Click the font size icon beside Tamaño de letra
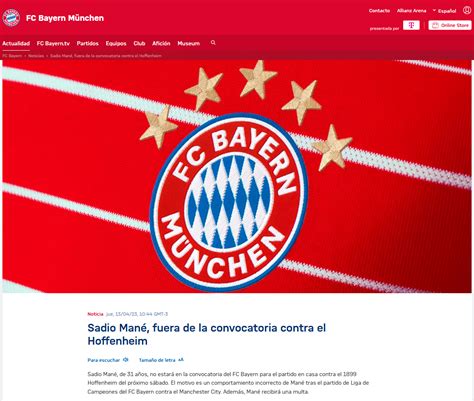Viewport: 474px width, 401px height. (181, 360)
